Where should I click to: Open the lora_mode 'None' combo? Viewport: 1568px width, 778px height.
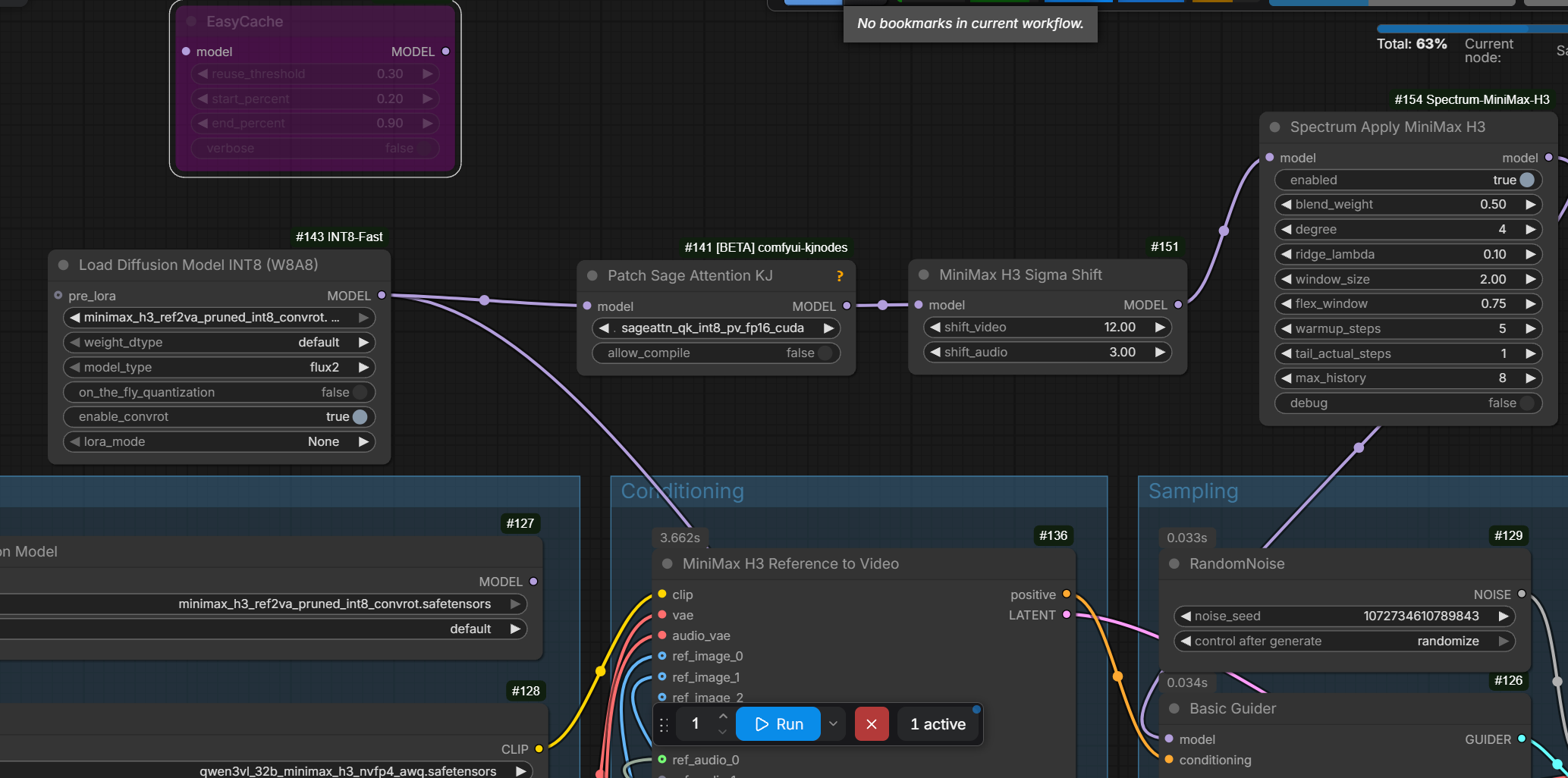(219, 441)
